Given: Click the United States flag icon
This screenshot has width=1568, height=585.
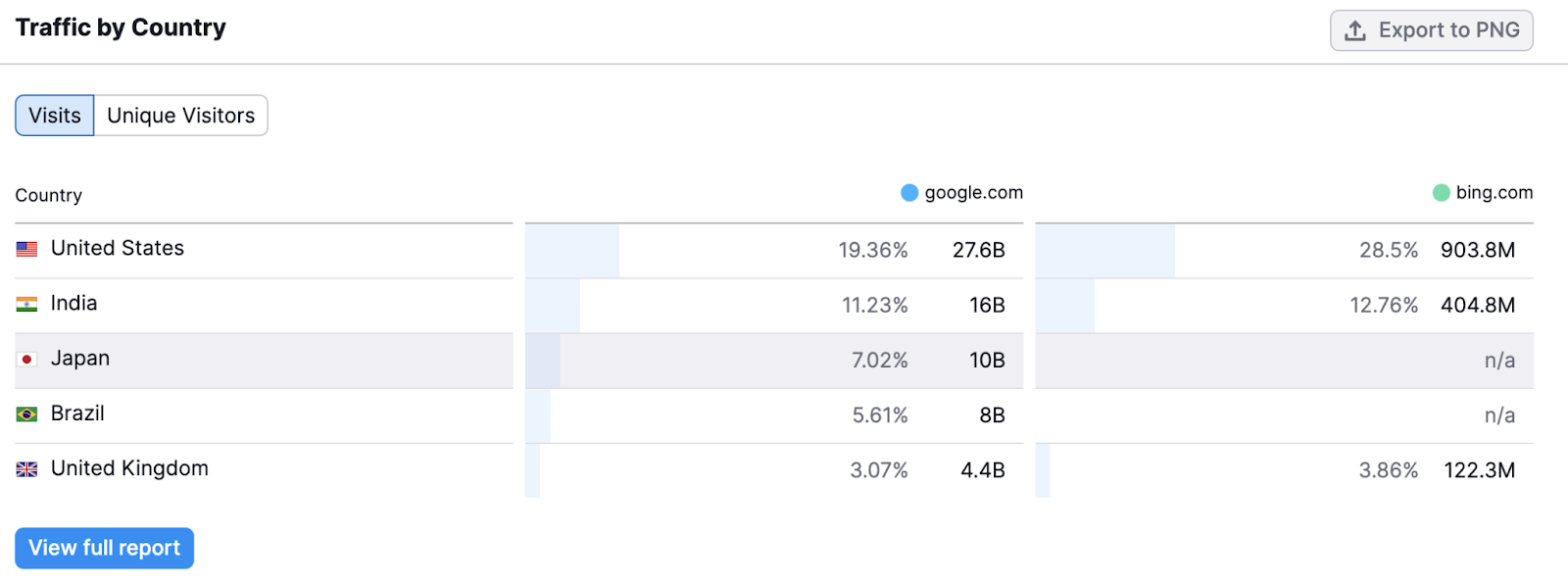Looking at the screenshot, I should coord(26,248).
